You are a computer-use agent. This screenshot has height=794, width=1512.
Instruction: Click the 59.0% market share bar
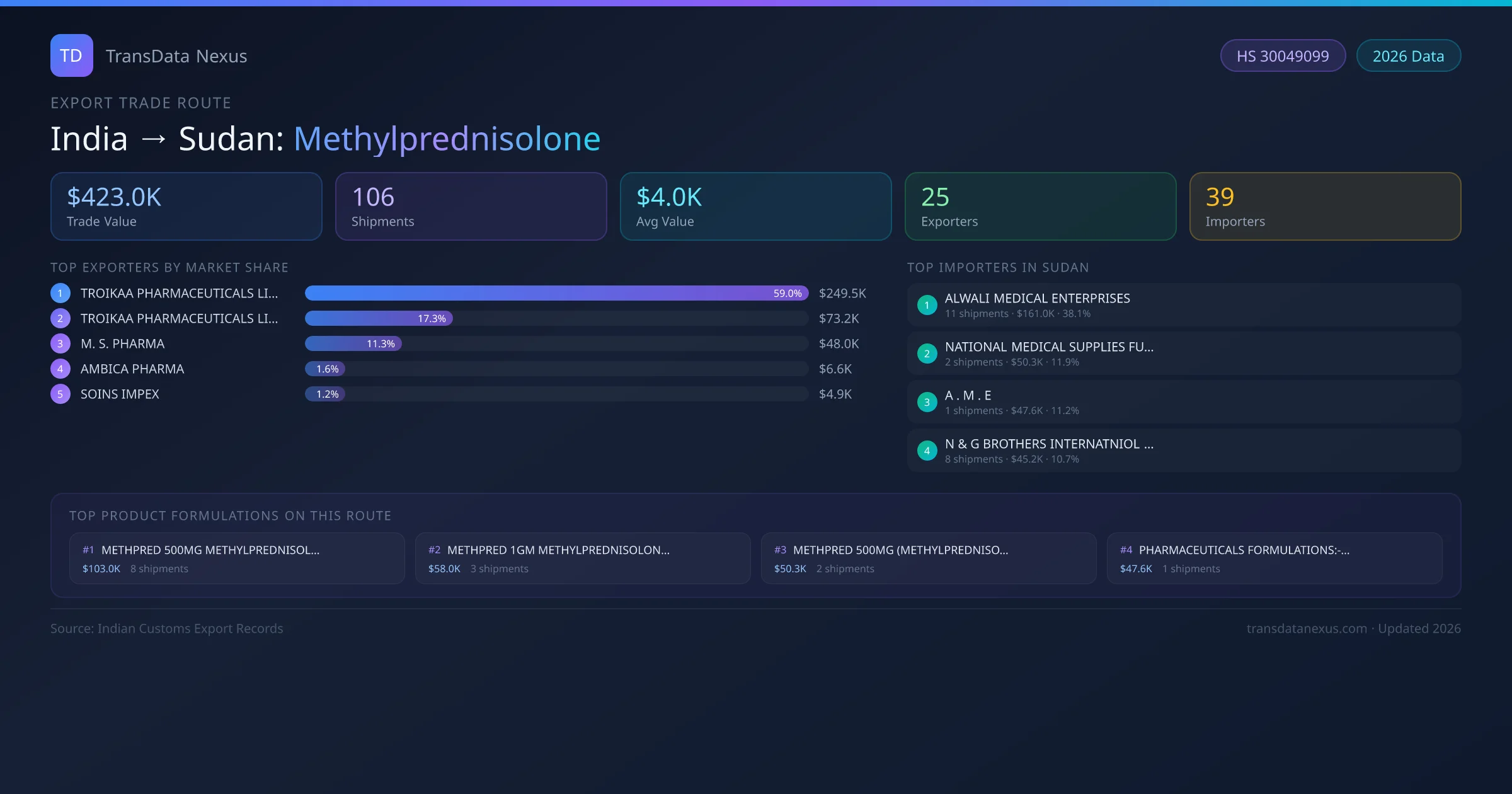(x=556, y=293)
